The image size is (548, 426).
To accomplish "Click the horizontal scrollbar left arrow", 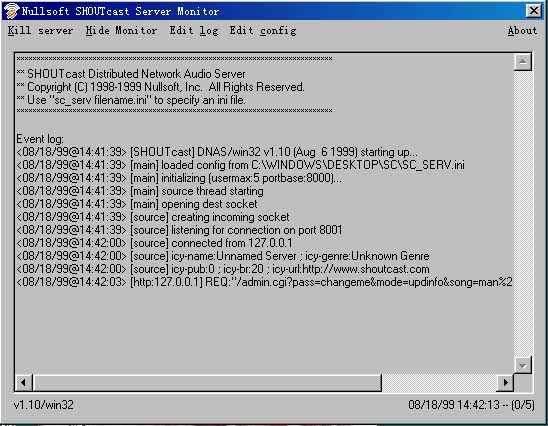I will click(23, 382).
